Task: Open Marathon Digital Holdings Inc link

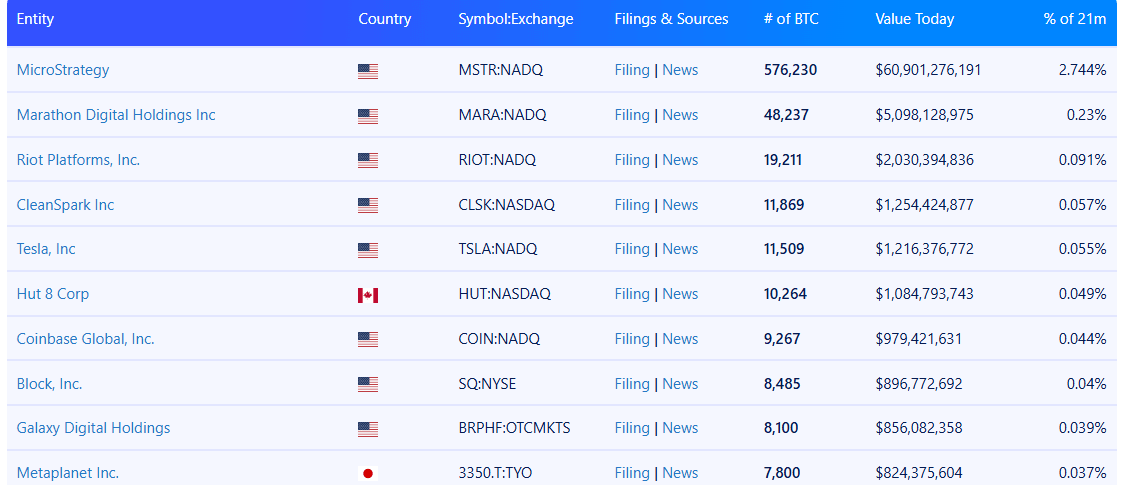Action: [x=116, y=114]
